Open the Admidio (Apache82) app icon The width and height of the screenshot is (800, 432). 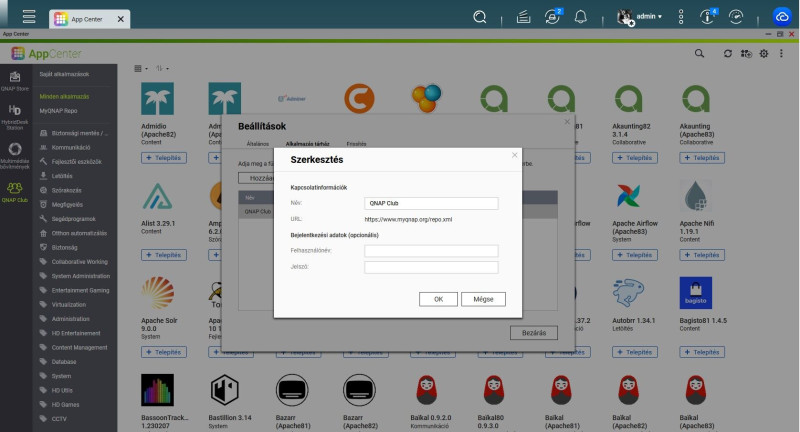pyautogui.click(x=157, y=98)
